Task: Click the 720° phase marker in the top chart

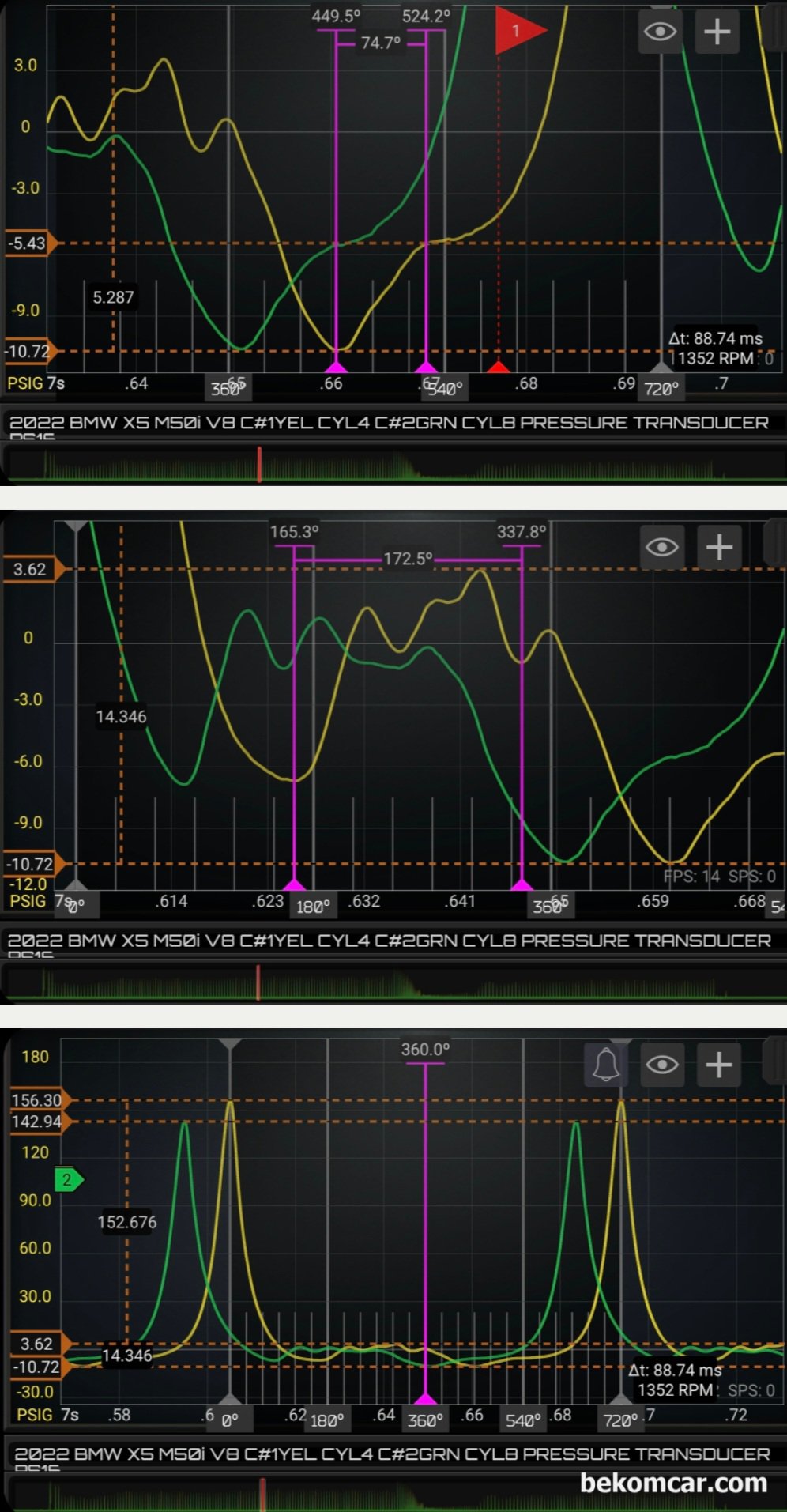Action: (661, 388)
